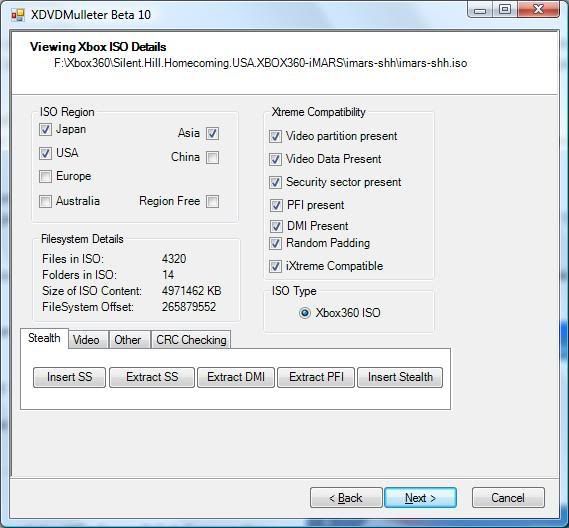
Task: Maximize the XDVDMulleter window
Action: tap(505, 9)
